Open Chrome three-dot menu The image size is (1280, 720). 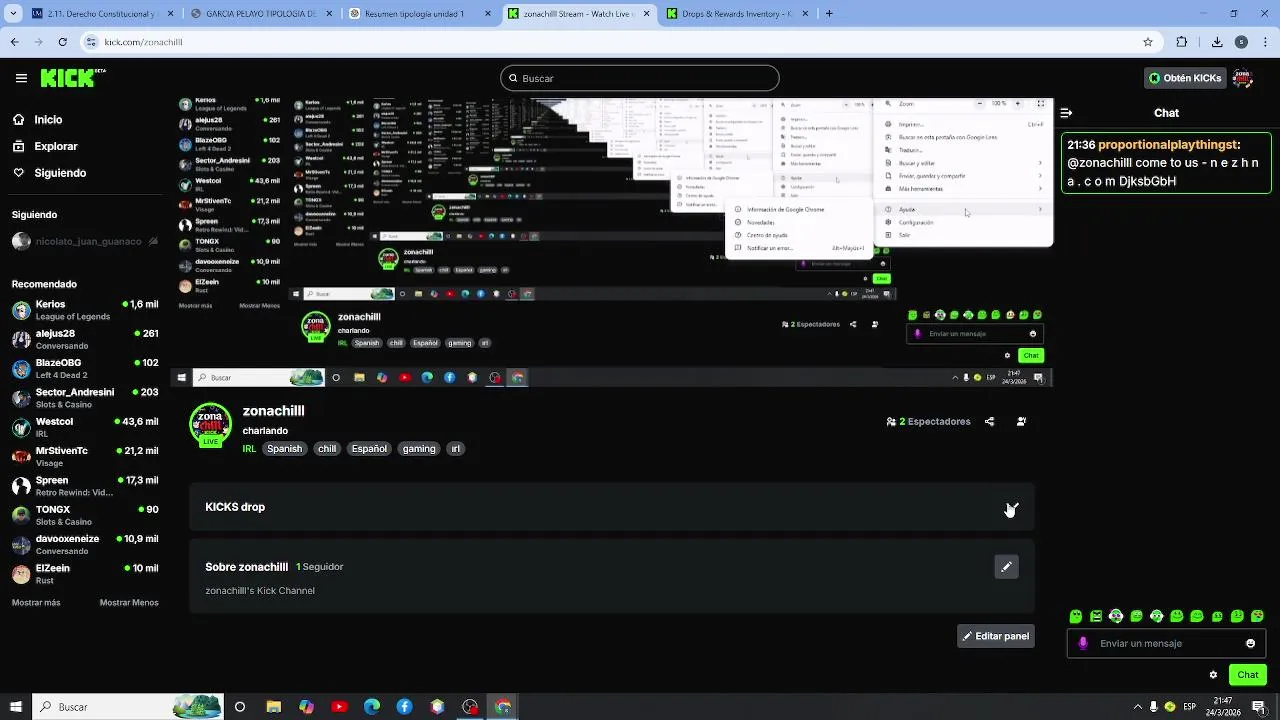[x=1264, y=42]
